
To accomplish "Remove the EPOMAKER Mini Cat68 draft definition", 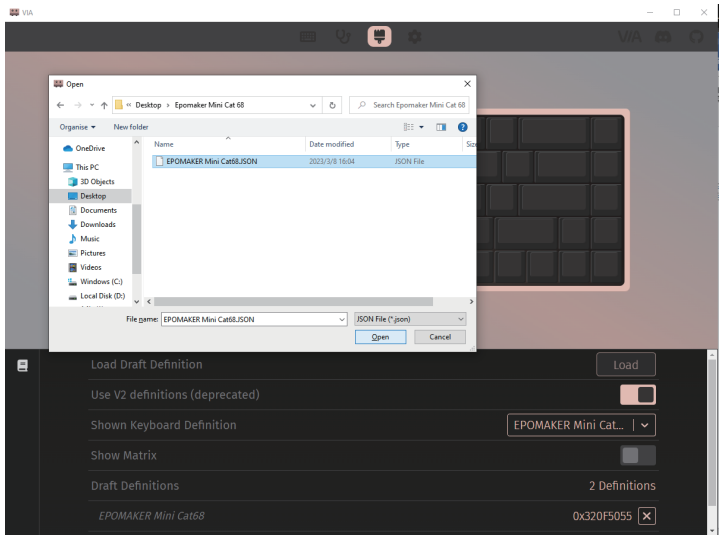I will click(647, 516).
